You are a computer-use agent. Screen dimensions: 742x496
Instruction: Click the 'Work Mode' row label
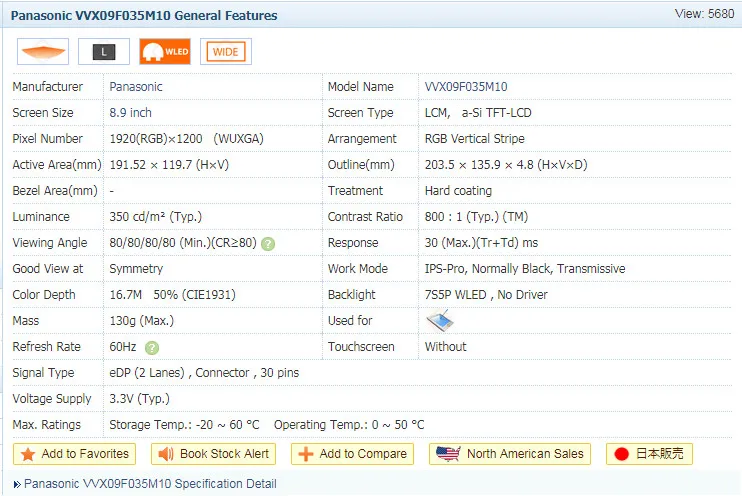(358, 269)
